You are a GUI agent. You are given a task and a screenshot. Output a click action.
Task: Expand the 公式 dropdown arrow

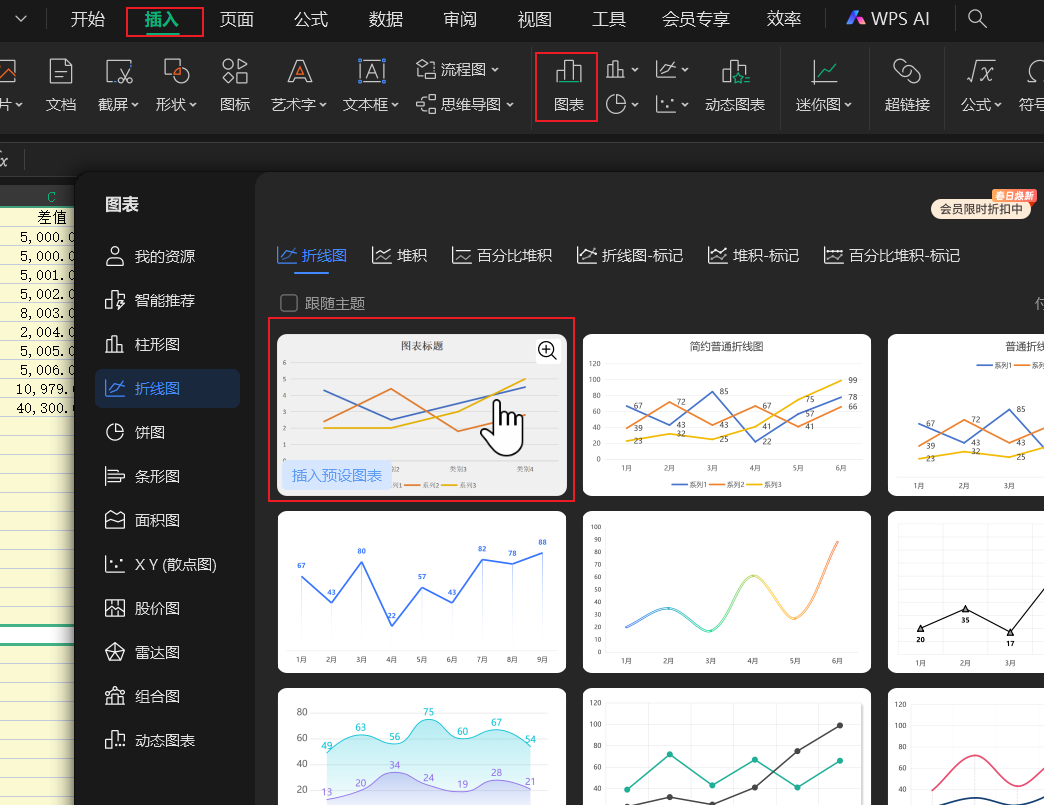[x=997, y=105]
